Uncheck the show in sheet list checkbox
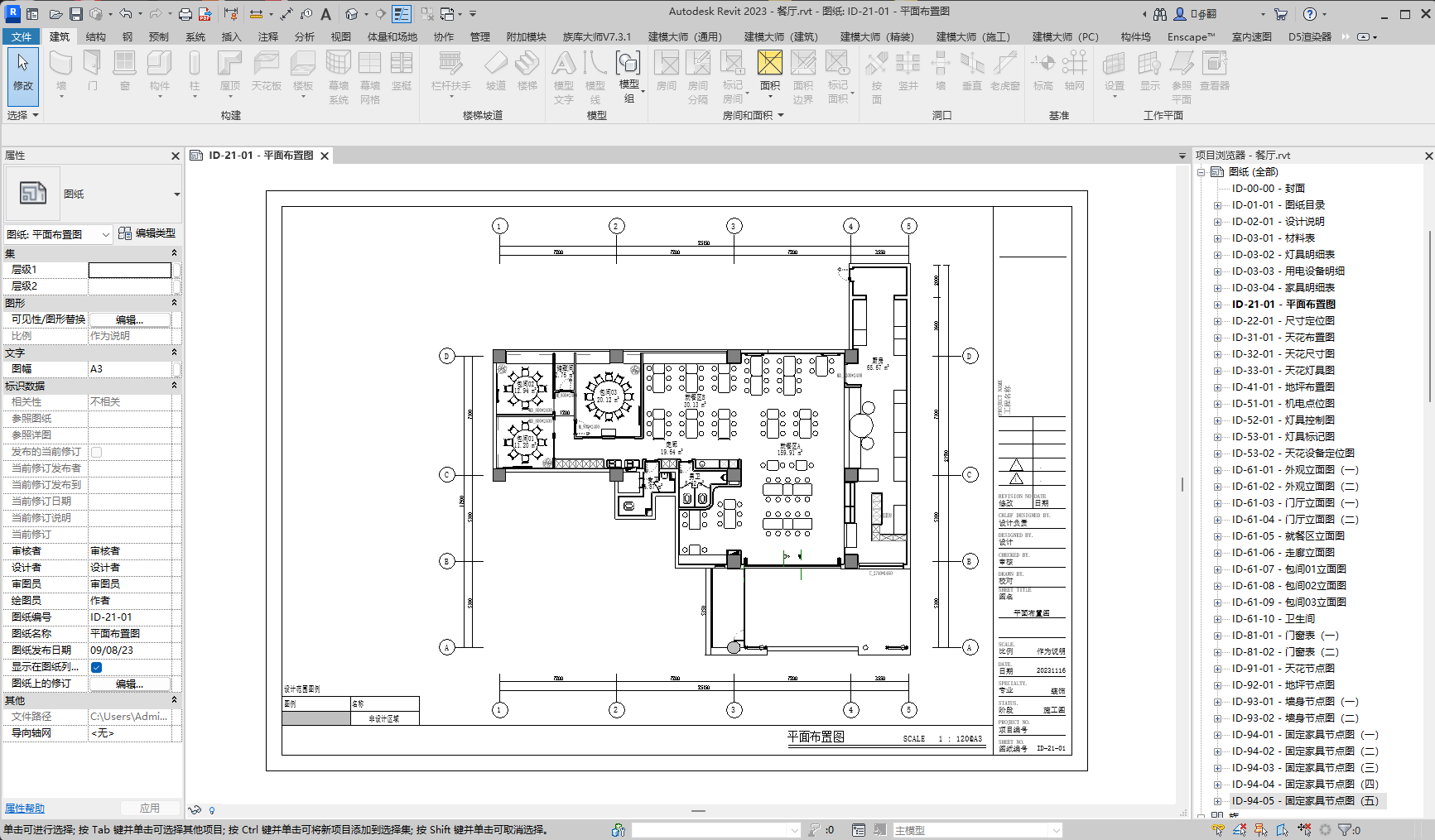 click(97, 667)
